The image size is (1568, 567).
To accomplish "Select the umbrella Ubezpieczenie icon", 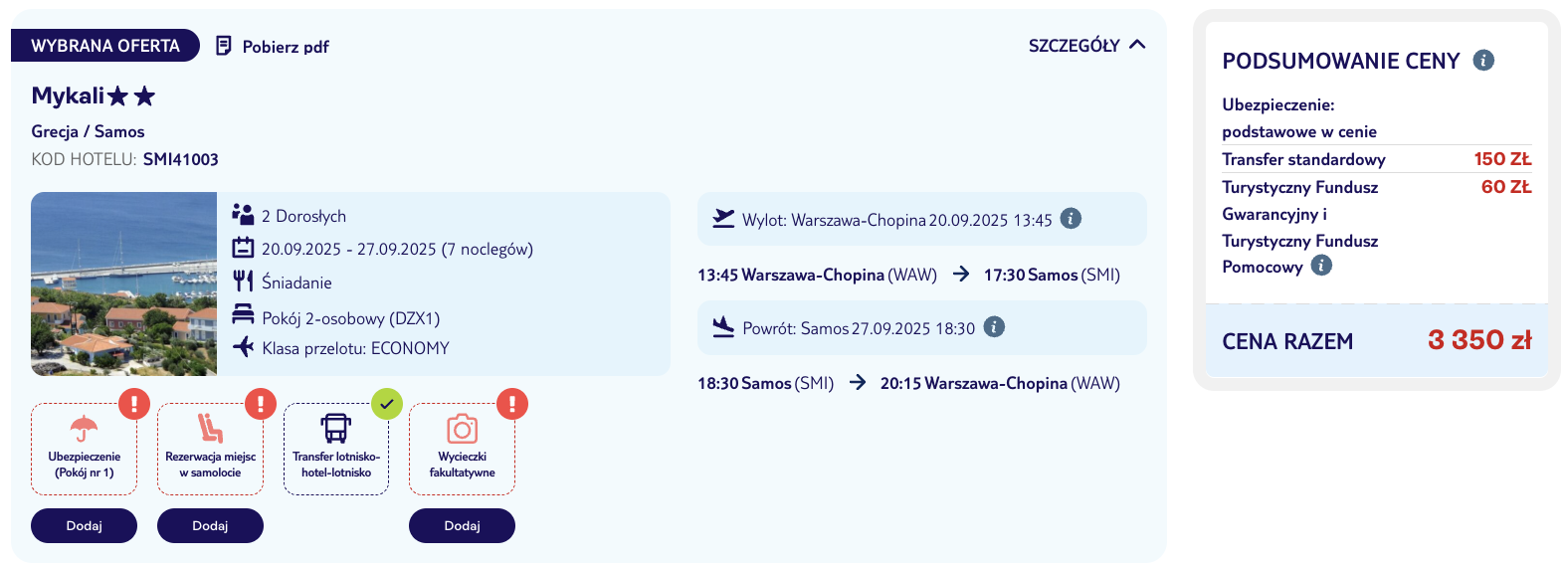I will [85, 429].
